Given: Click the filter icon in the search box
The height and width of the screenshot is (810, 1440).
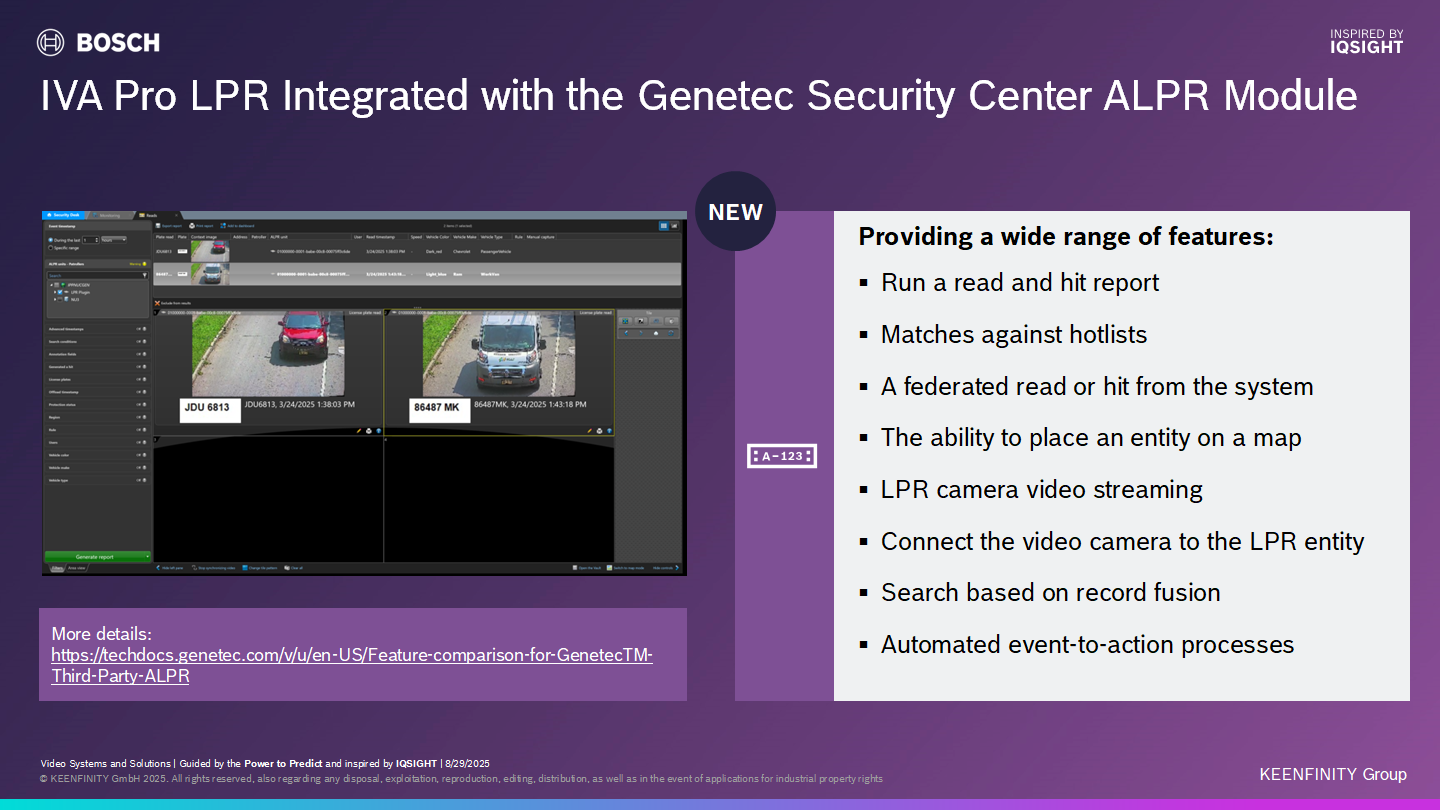Looking at the screenshot, I should pos(145,275).
